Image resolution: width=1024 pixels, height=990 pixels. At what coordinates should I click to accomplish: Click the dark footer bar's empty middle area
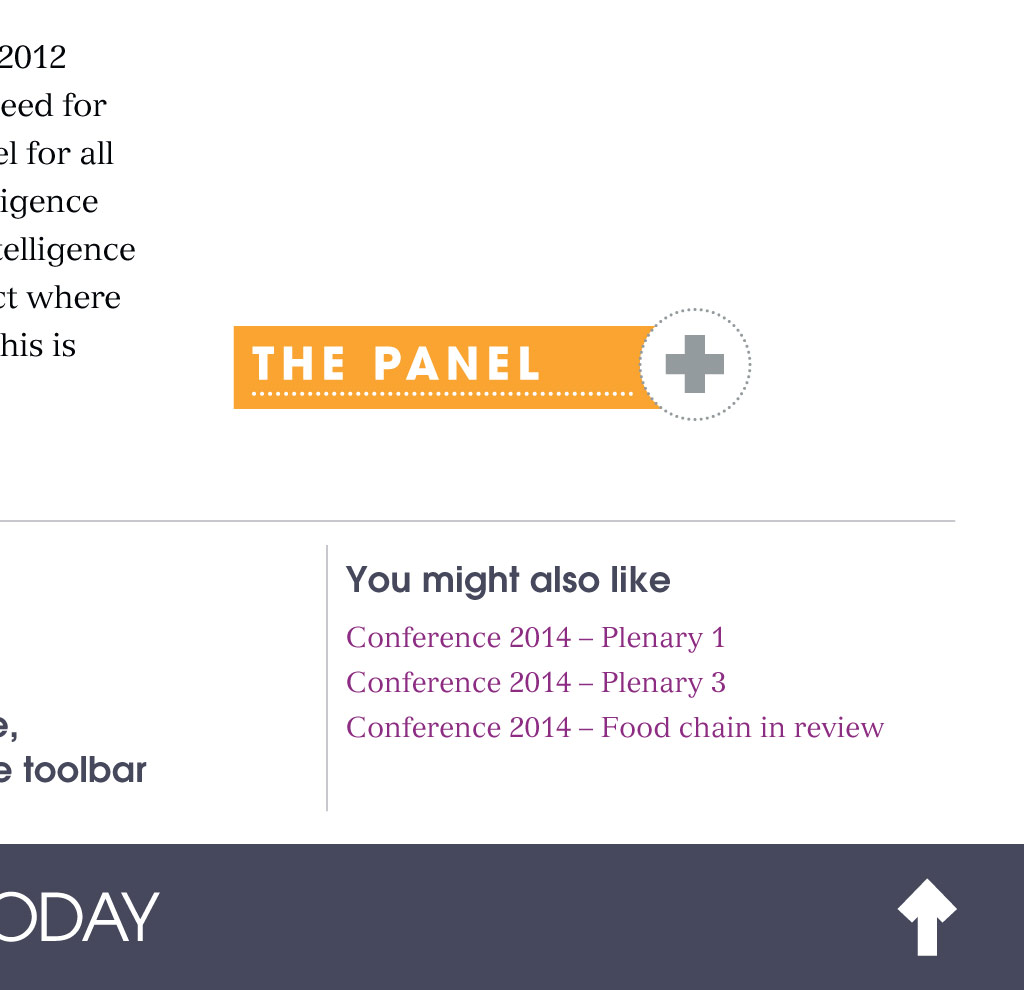tap(520, 916)
